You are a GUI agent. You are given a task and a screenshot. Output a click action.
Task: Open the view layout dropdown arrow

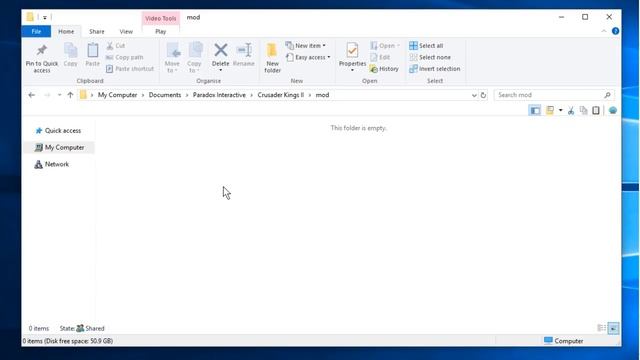[x=560, y=110]
